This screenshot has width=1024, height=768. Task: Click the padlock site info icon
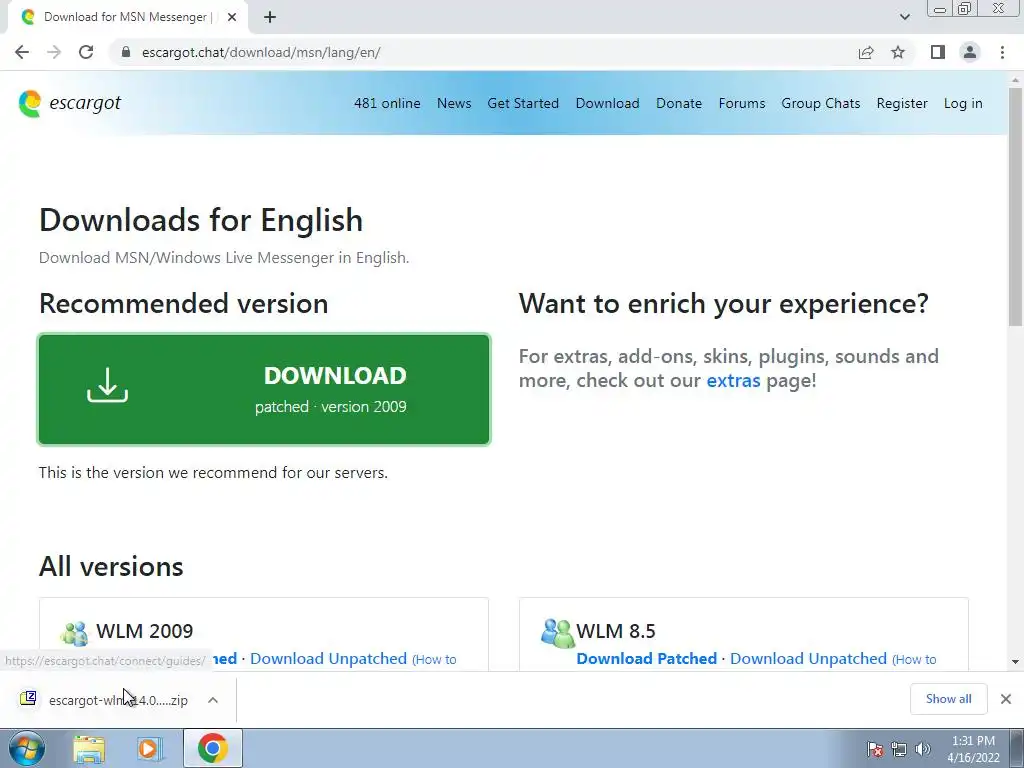[x=125, y=52]
